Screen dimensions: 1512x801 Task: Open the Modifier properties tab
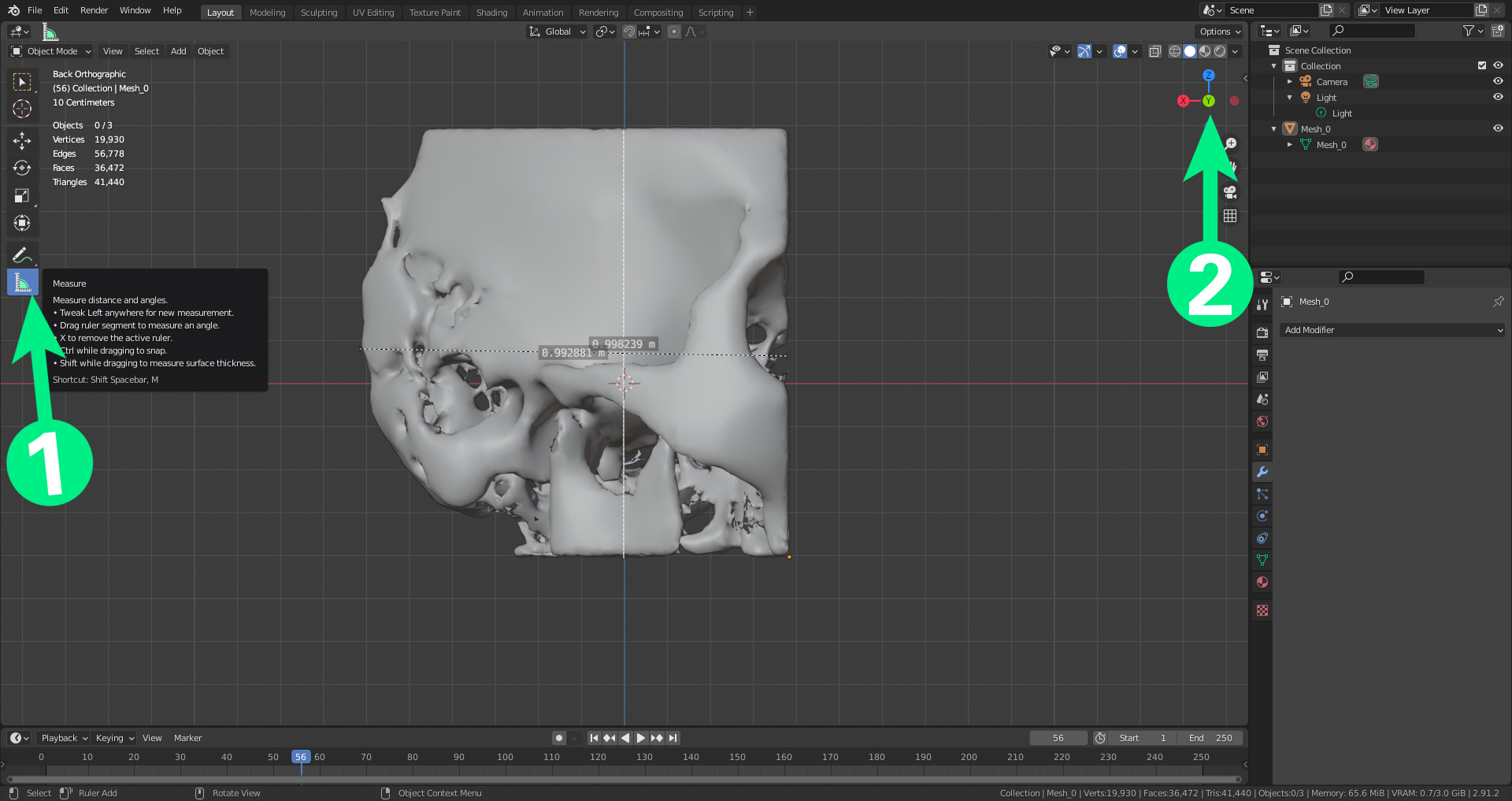(x=1262, y=473)
